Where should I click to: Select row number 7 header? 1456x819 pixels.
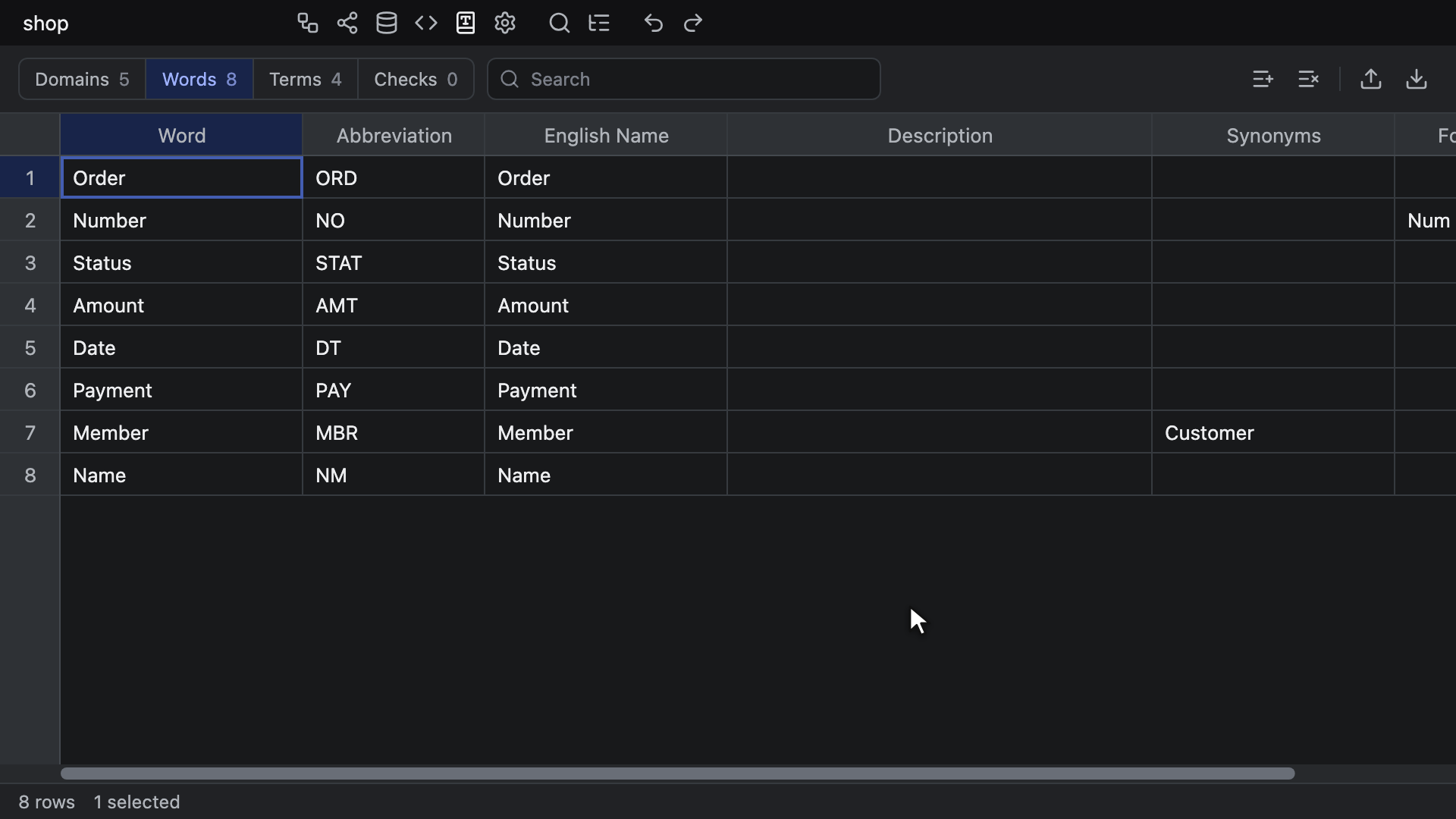[30, 432]
